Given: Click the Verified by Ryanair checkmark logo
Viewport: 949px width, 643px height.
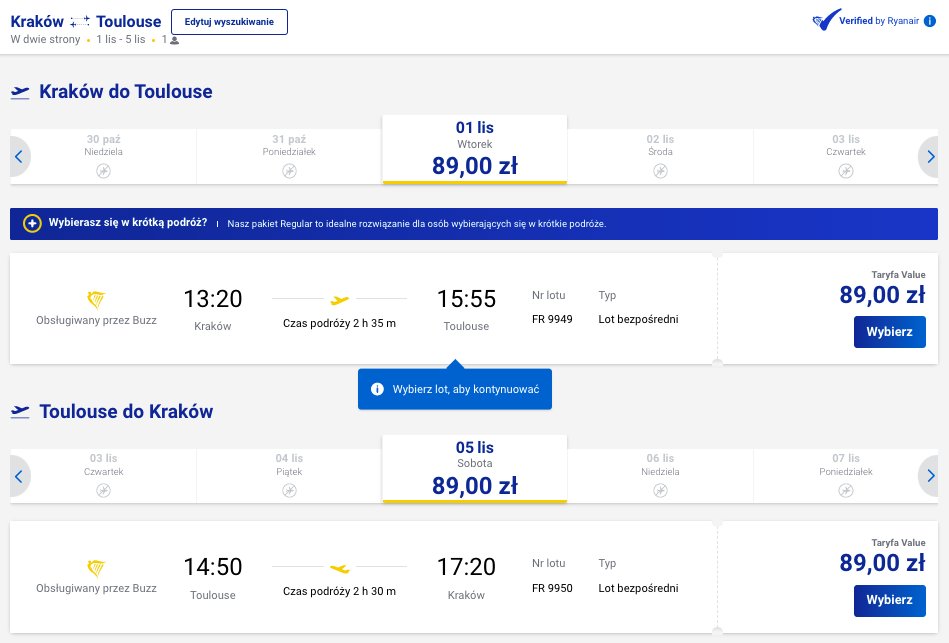Looking at the screenshot, I should point(826,20).
